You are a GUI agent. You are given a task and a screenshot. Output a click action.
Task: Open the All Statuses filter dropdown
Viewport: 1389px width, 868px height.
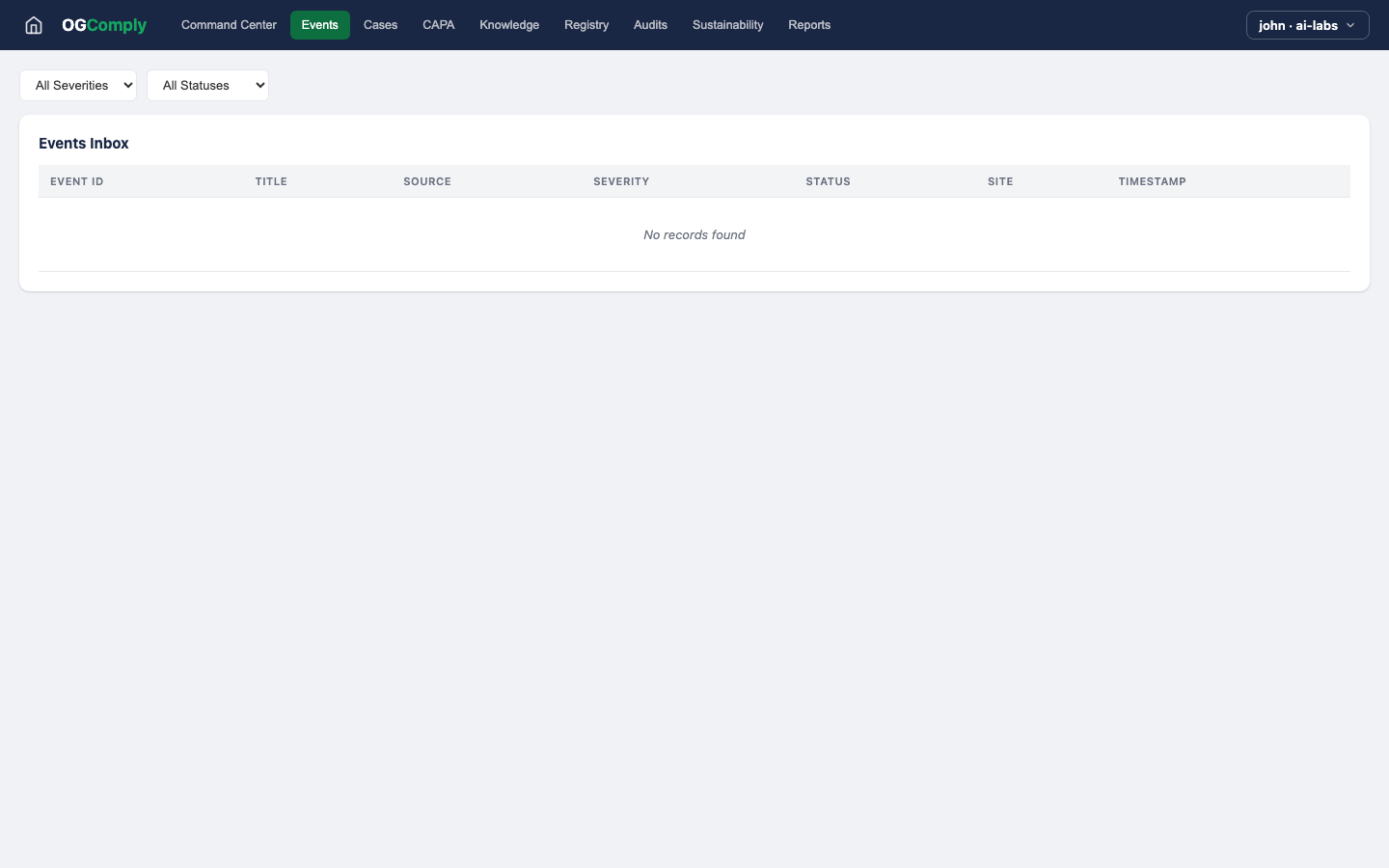[x=207, y=86]
